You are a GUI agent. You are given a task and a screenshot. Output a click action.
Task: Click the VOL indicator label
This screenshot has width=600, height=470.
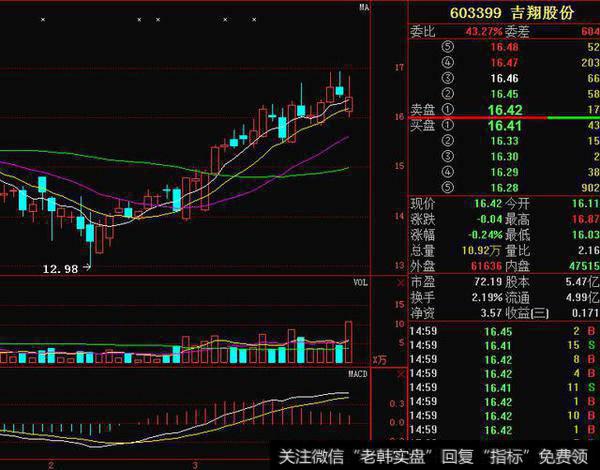tap(361, 283)
